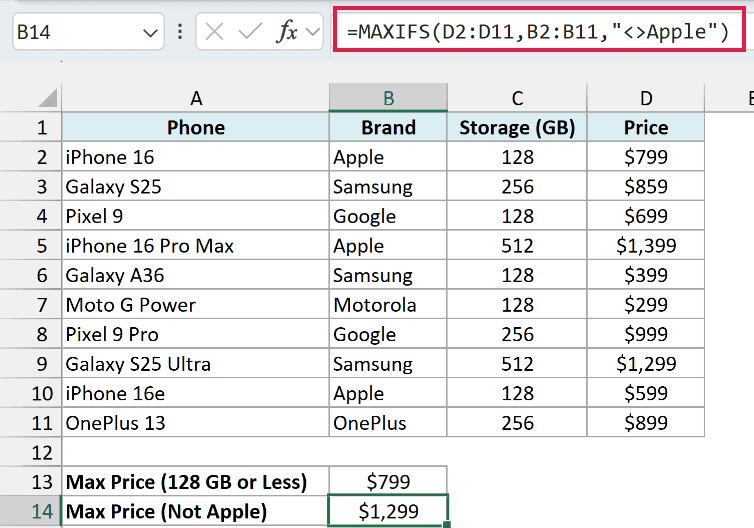The height and width of the screenshot is (528, 754).
Task: Select the column B header
Action: [388, 98]
